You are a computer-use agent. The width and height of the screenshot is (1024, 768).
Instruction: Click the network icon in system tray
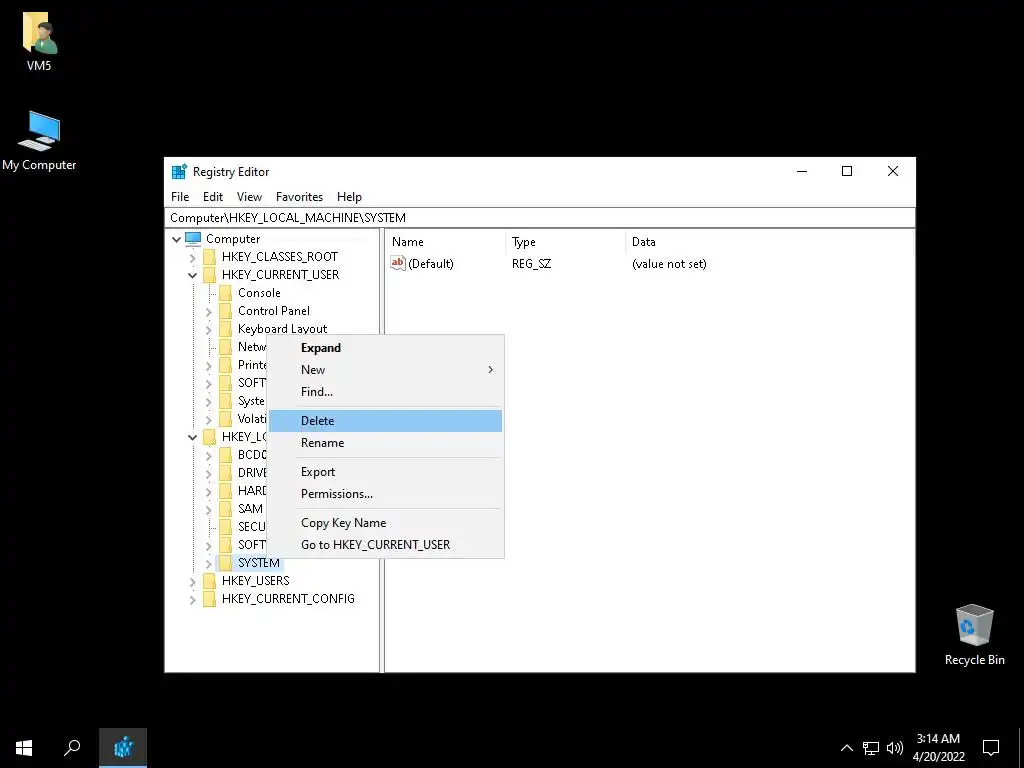871,748
